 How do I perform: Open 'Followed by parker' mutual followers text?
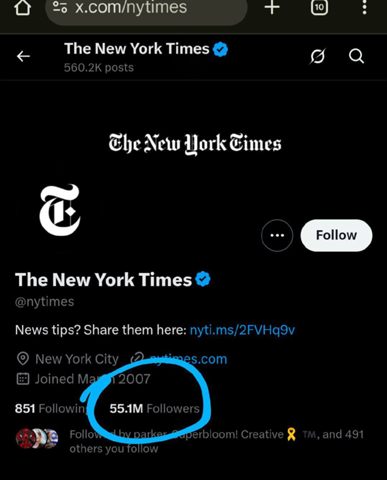coord(216,441)
